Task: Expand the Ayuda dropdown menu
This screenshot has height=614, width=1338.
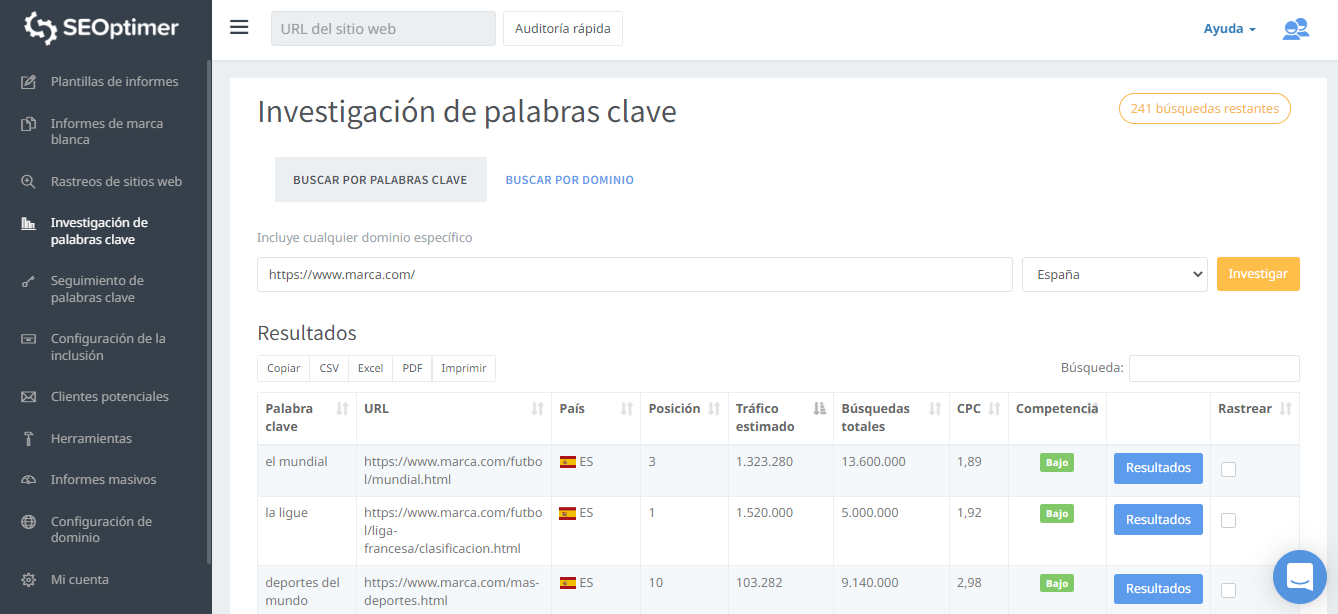Action: (x=1229, y=29)
